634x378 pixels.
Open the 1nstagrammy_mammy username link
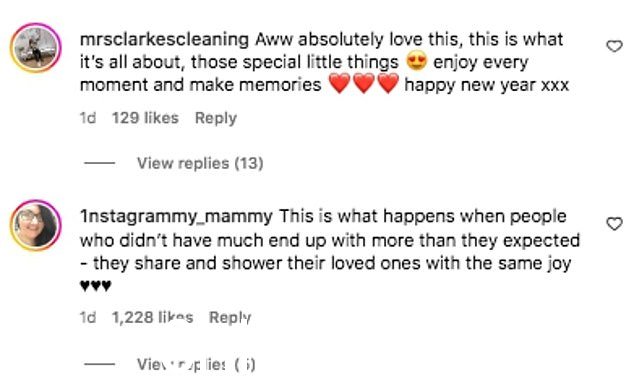click(x=176, y=217)
